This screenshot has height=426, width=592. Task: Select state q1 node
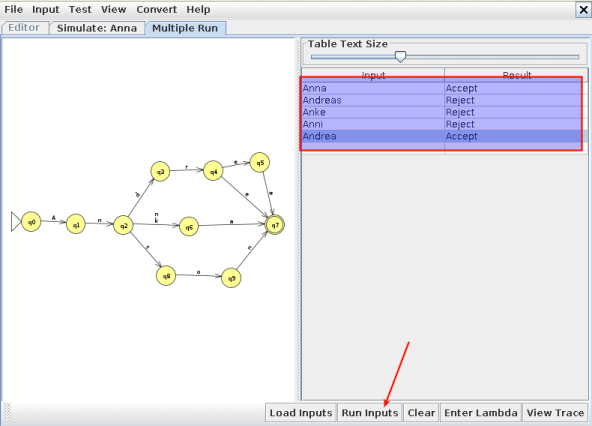[x=76, y=224]
